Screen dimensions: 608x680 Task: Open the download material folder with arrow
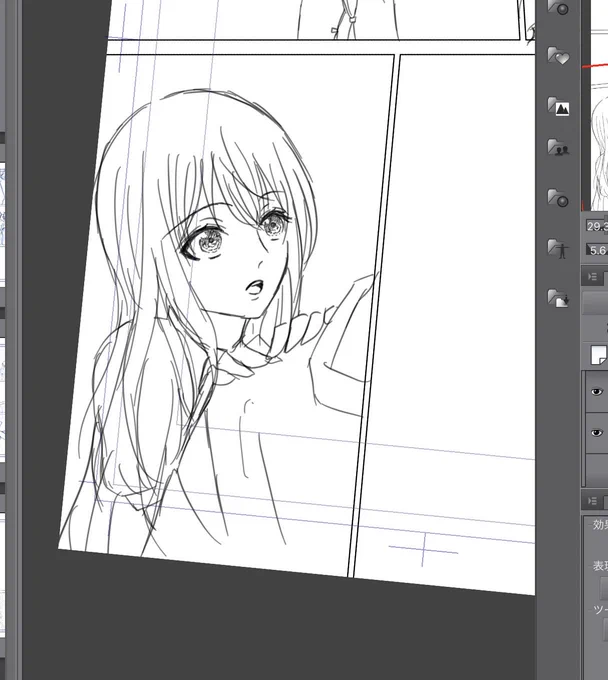(558, 298)
